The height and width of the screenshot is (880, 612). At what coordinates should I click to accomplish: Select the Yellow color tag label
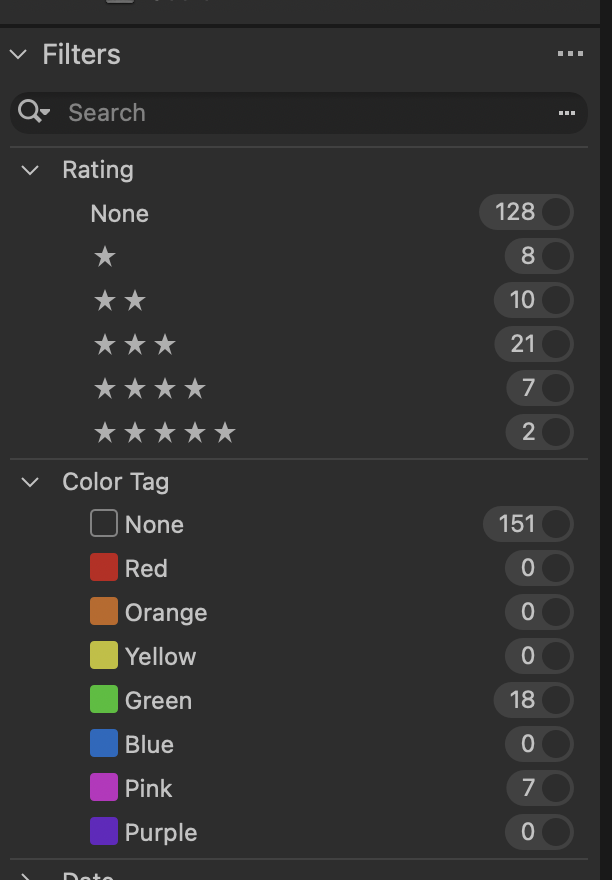pyautogui.click(x=160, y=657)
